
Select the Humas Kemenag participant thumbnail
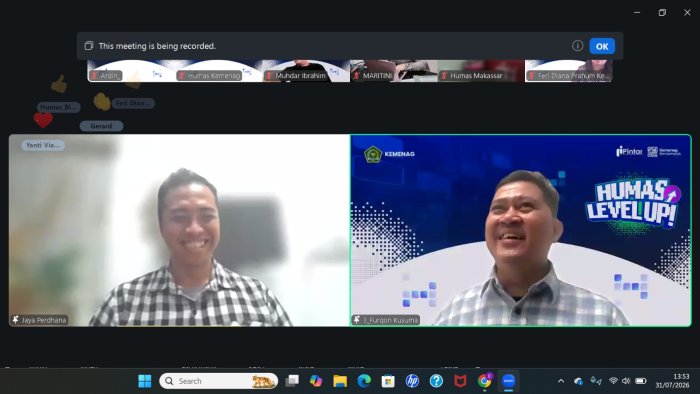pyautogui.click(x=218, y=71)
